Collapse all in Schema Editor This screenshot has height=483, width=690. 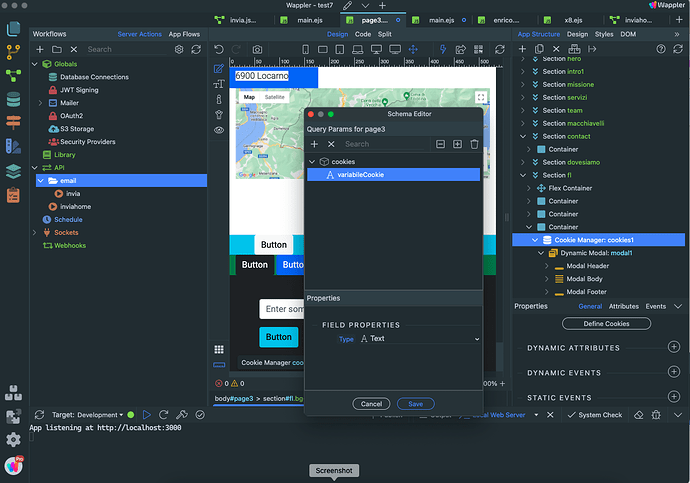click(x=440, y=144)
